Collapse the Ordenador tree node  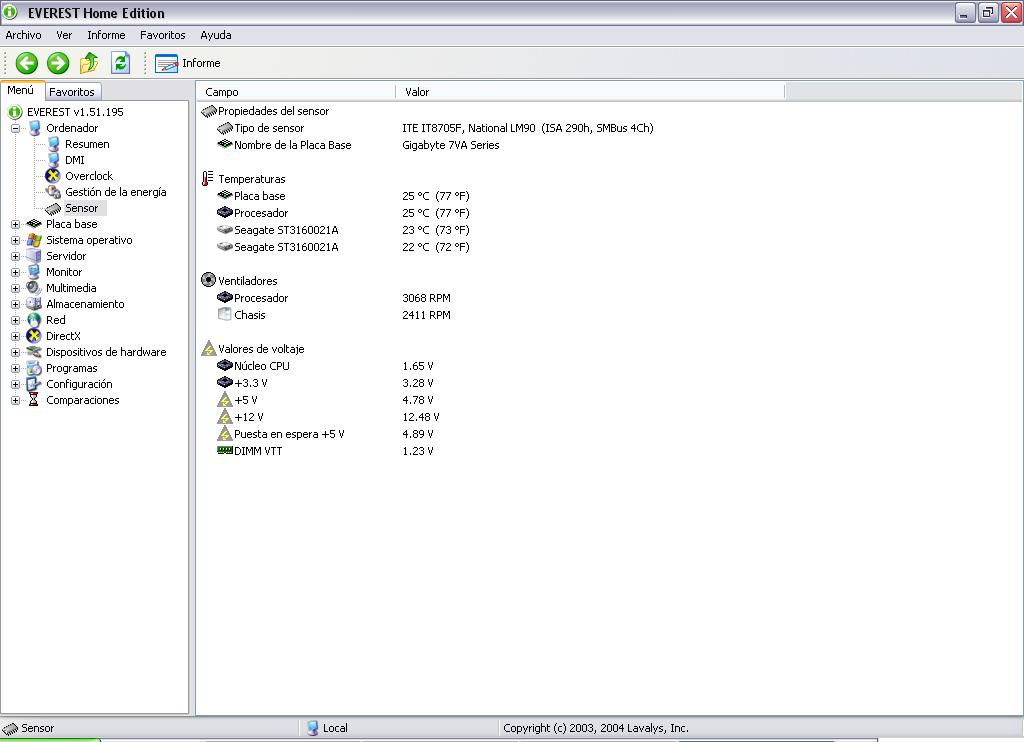tap(16, 128)
